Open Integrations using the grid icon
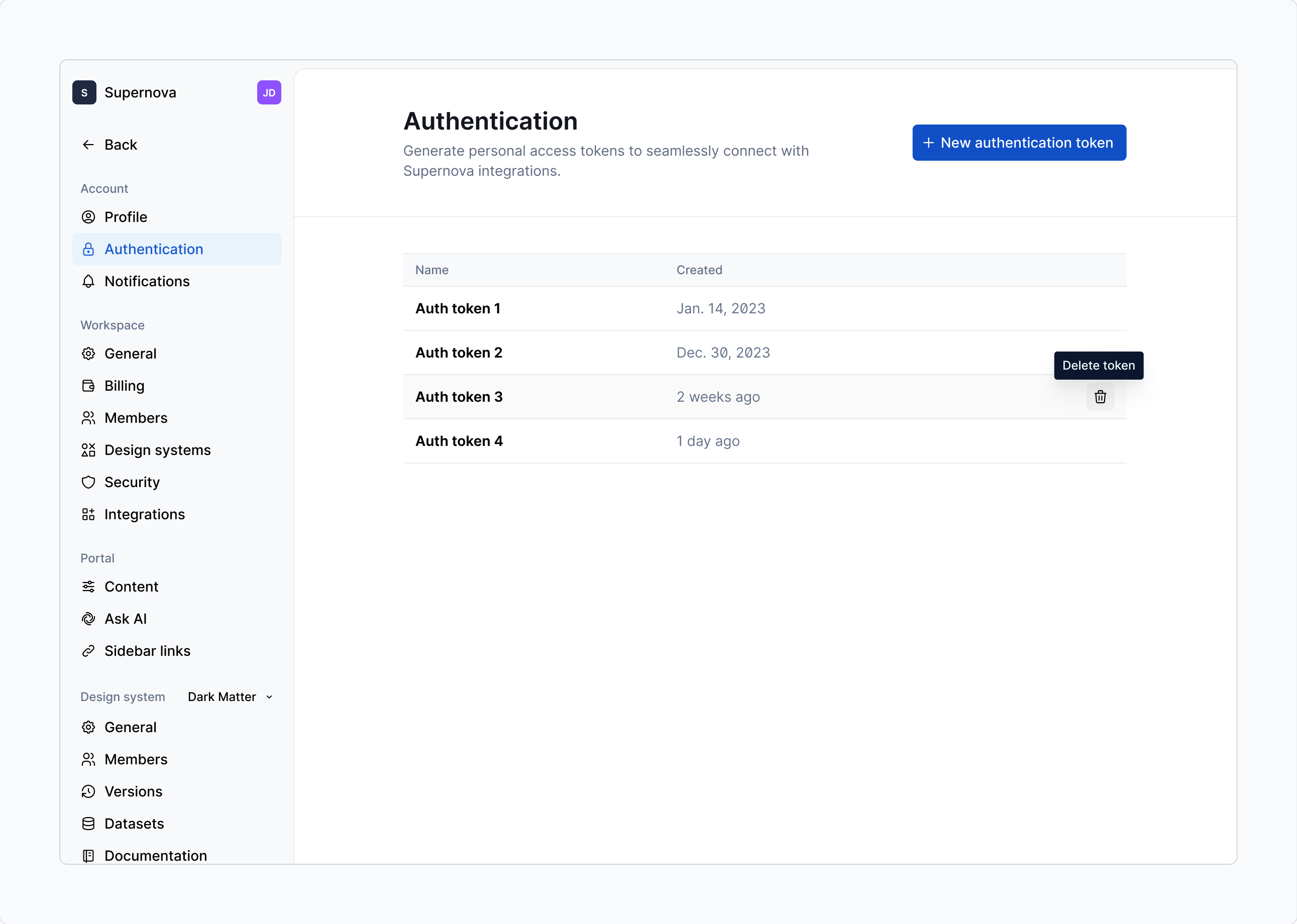 coord(88,514)
